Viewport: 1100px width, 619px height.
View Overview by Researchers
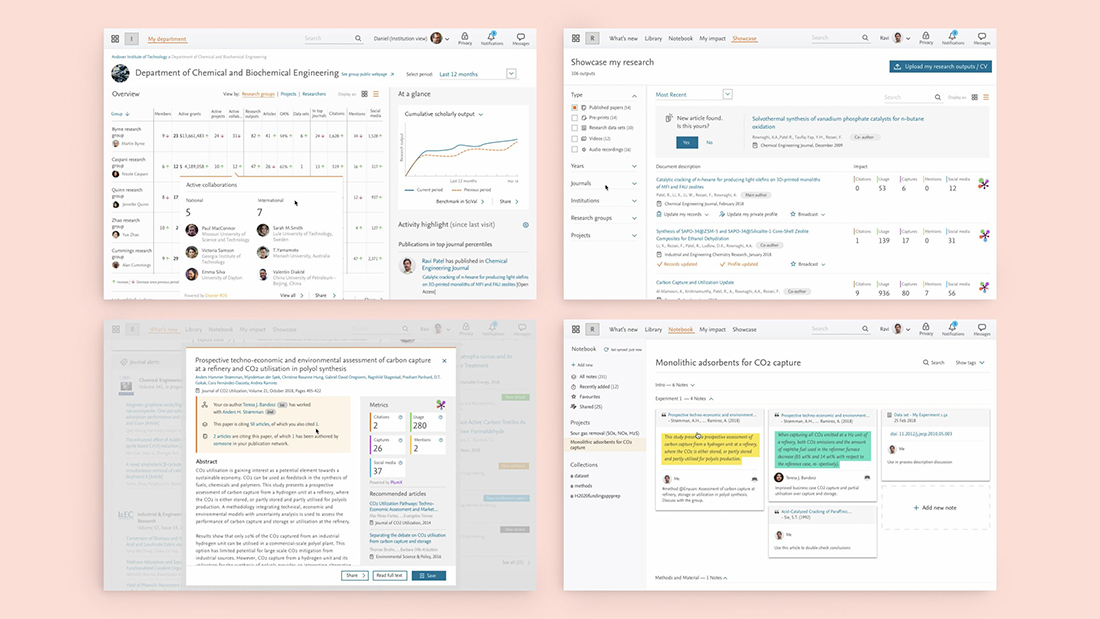(314, 94)
